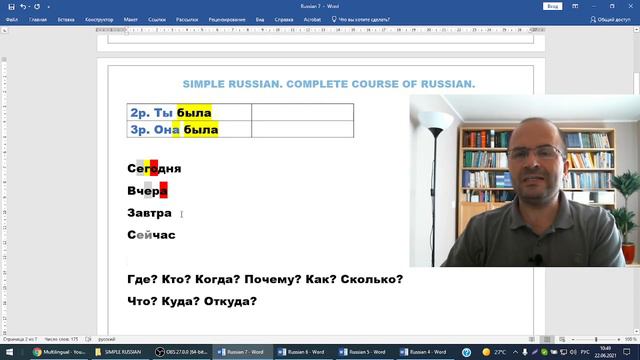Open the Undo history dropdown arrow
The width and height of the screenshot is (640, 360).
[29, 7]
